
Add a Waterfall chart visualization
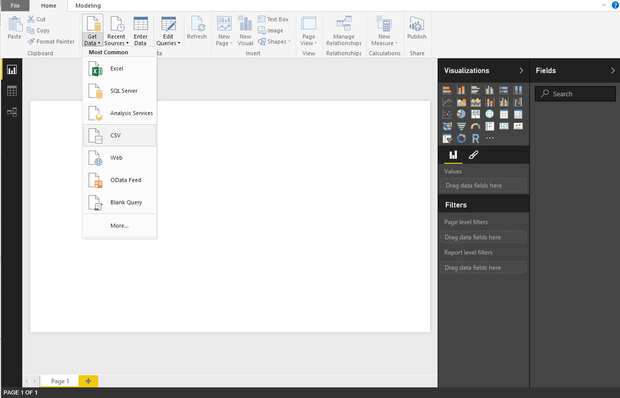(518, 102)
